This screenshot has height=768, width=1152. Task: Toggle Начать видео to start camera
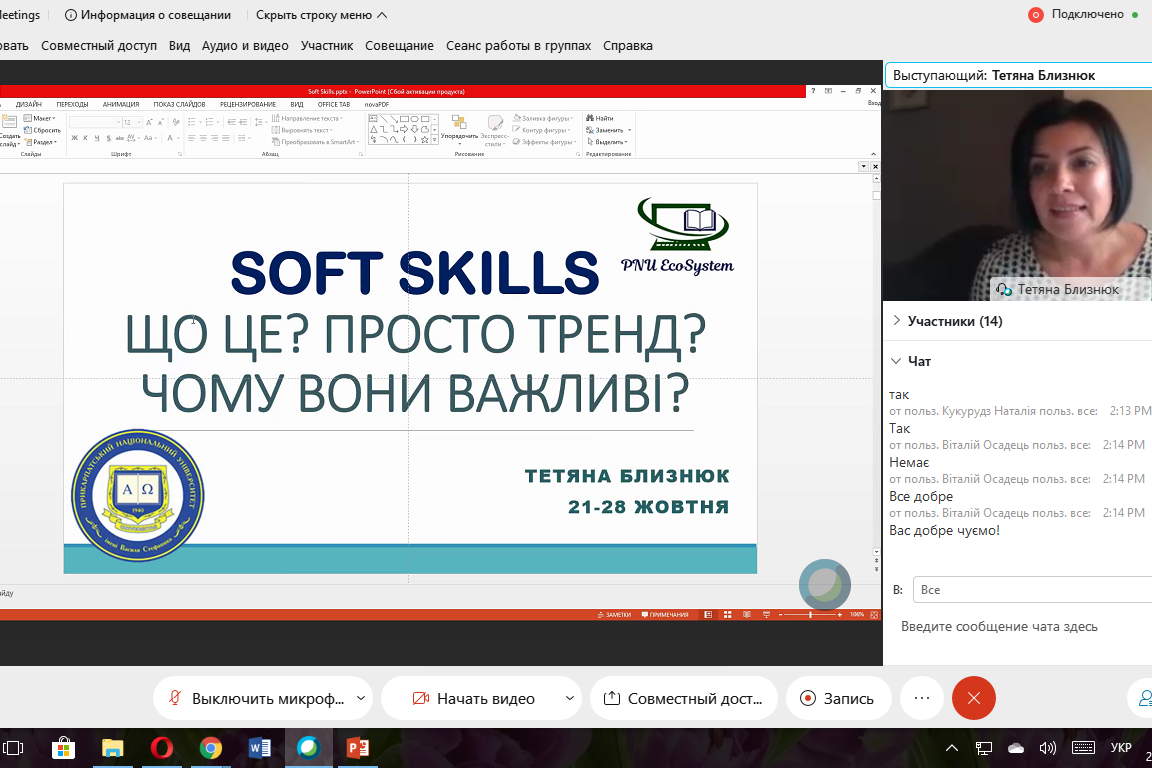pyautogui.click(x=474, y=698)
